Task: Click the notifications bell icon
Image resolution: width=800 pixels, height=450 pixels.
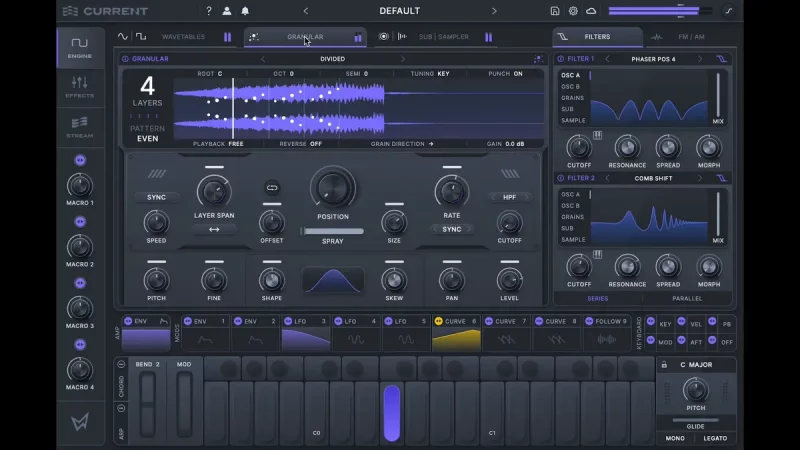Action: [245, 11]
